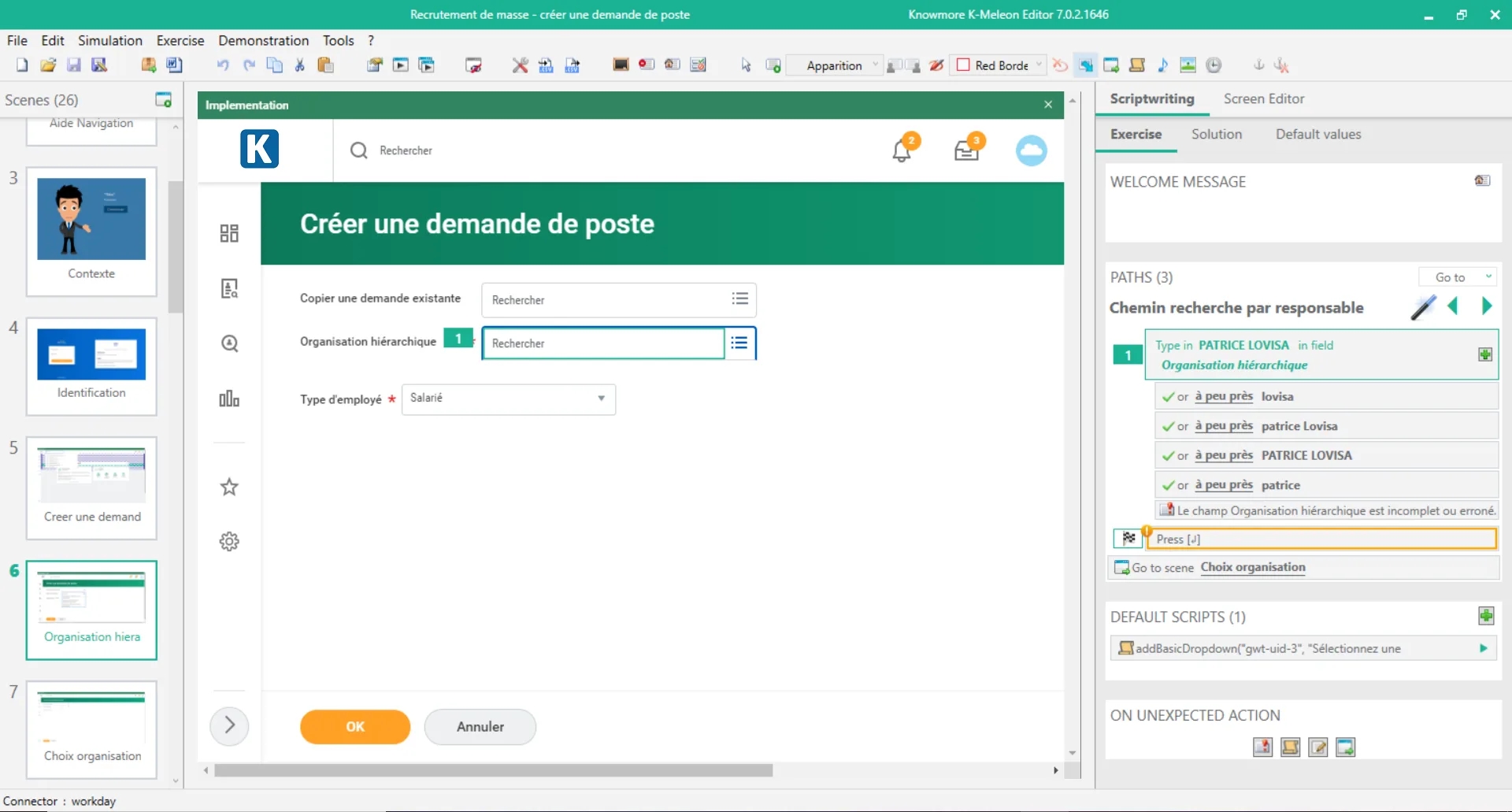Expand the sidebar with the chevron button

(x=229, y=725)
